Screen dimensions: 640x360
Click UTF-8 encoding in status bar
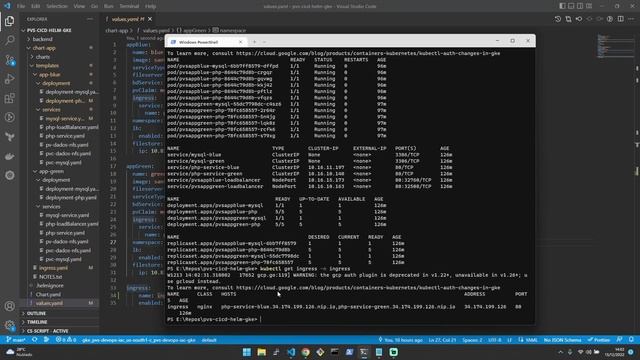click(494, 340)
